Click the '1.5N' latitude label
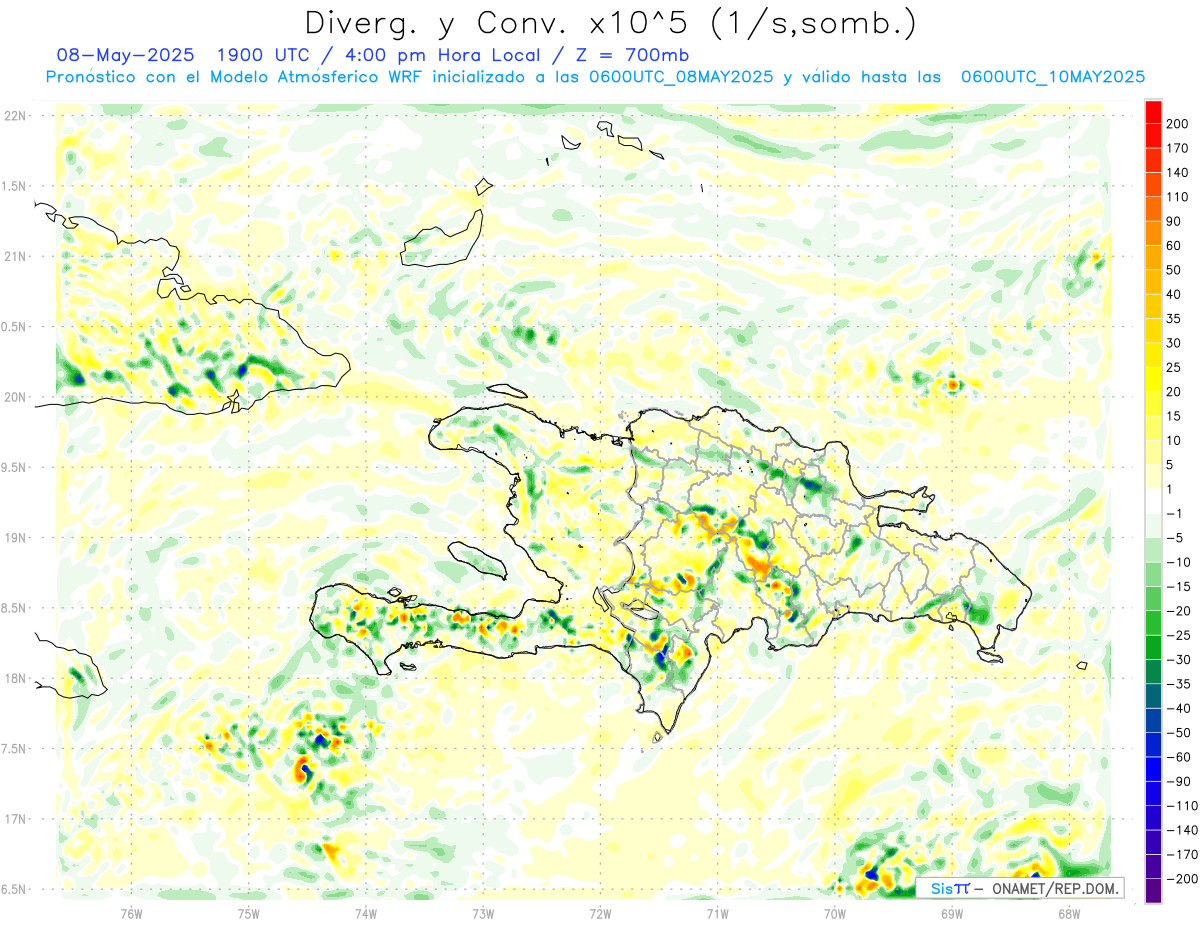 coord(14,186)
